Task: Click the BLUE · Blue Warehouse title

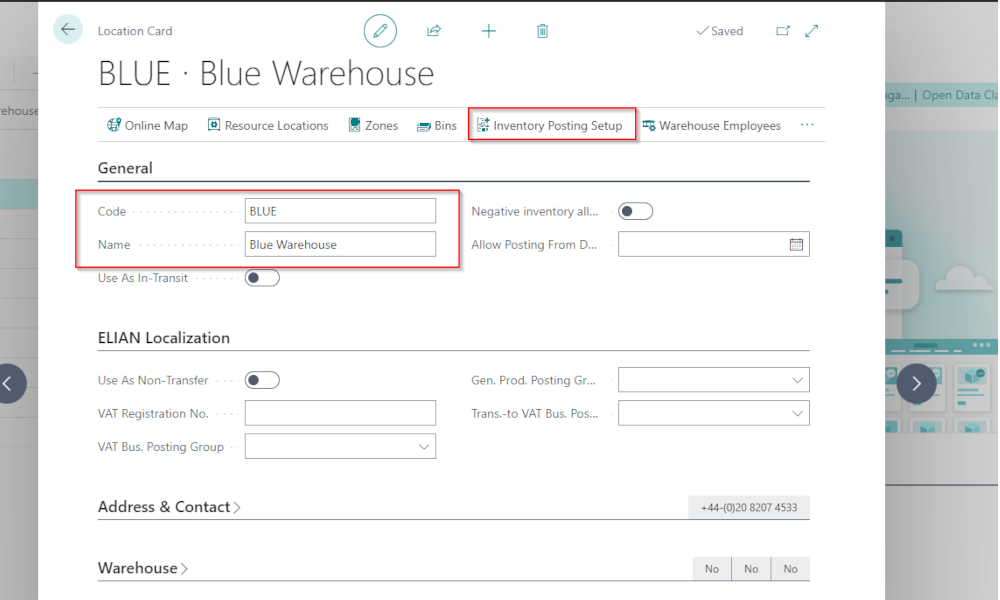Action: 266,73
